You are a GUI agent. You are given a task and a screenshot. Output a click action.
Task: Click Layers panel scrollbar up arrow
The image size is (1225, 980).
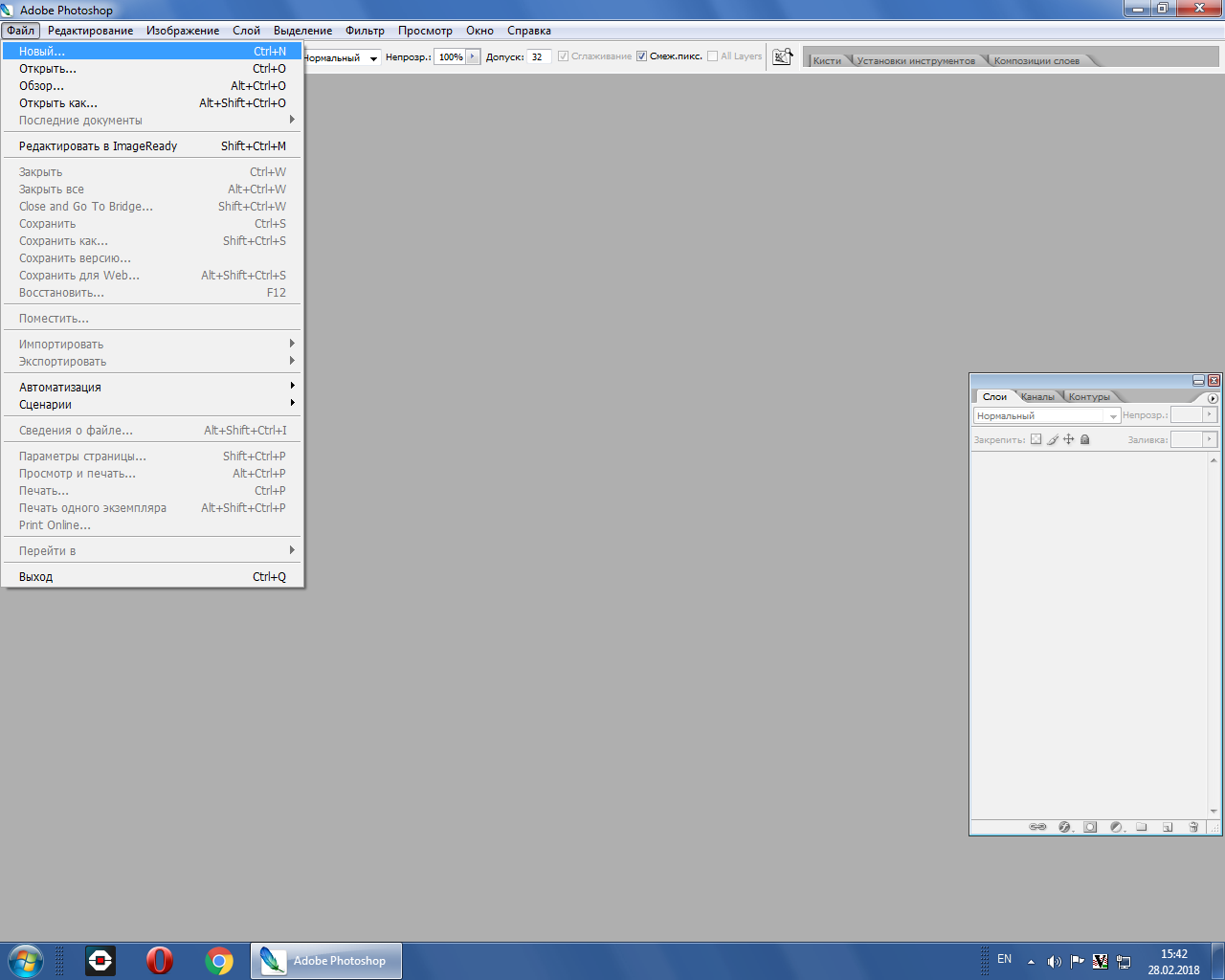coord(1214,460)
